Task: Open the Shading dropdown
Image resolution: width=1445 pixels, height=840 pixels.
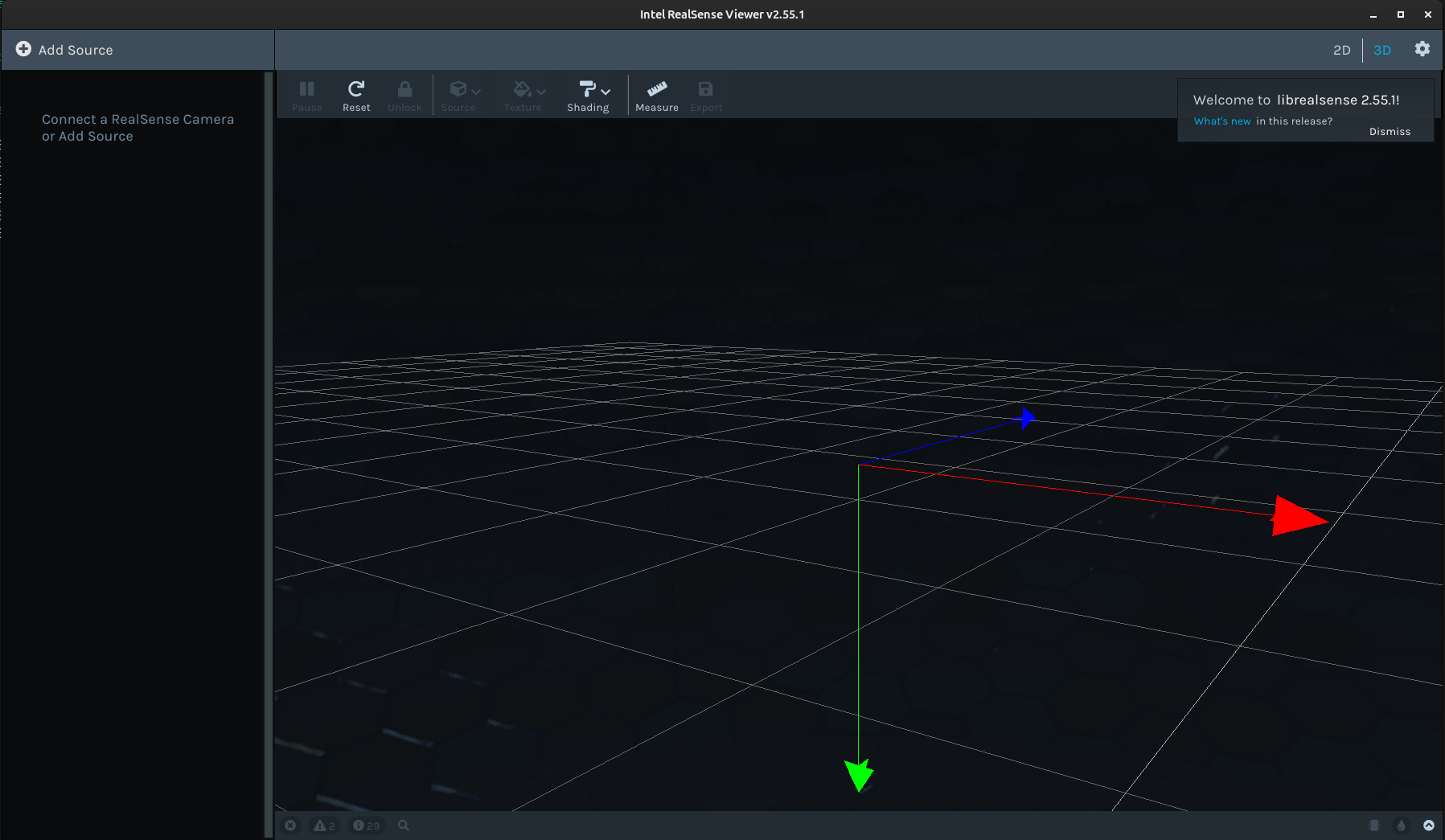Action: [x=589, y=96]
